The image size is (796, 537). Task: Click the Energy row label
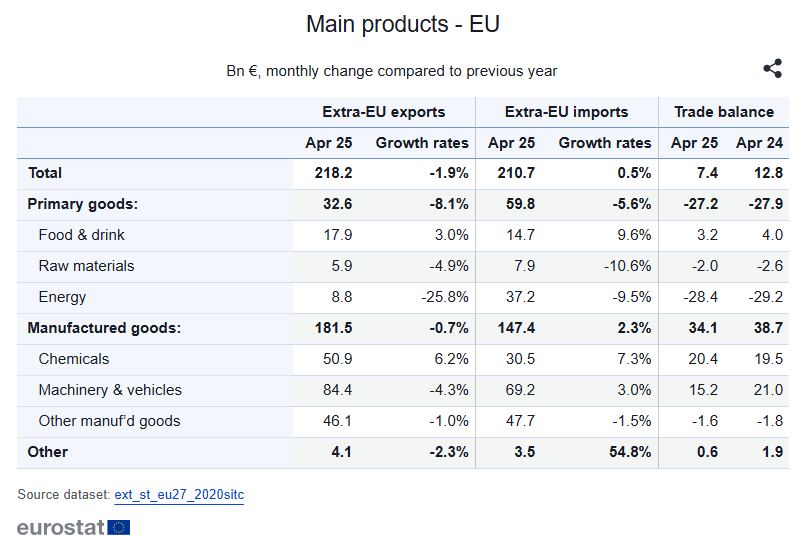(x=62, y=297)
